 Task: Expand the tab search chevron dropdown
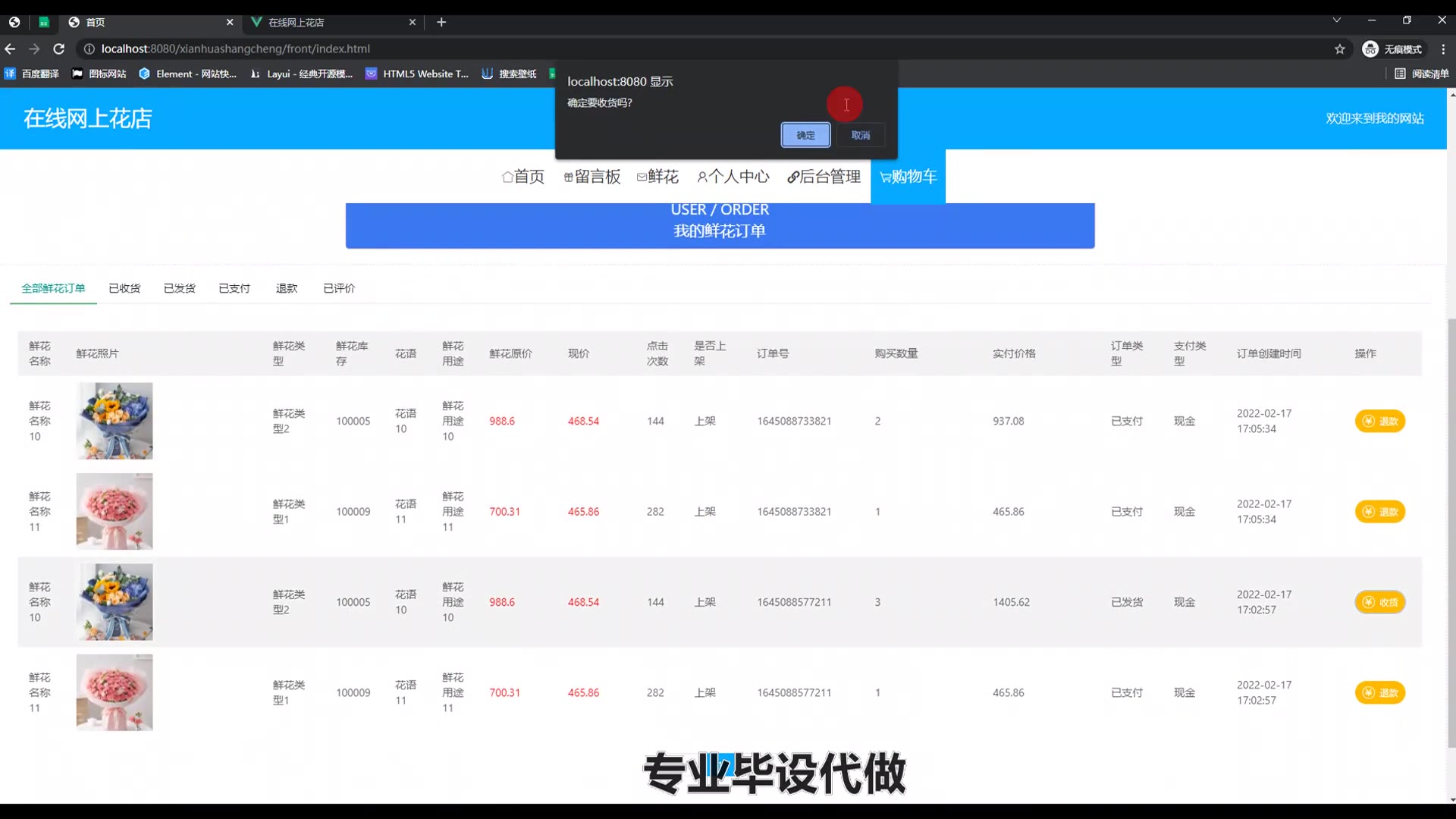coord(1337,20)
